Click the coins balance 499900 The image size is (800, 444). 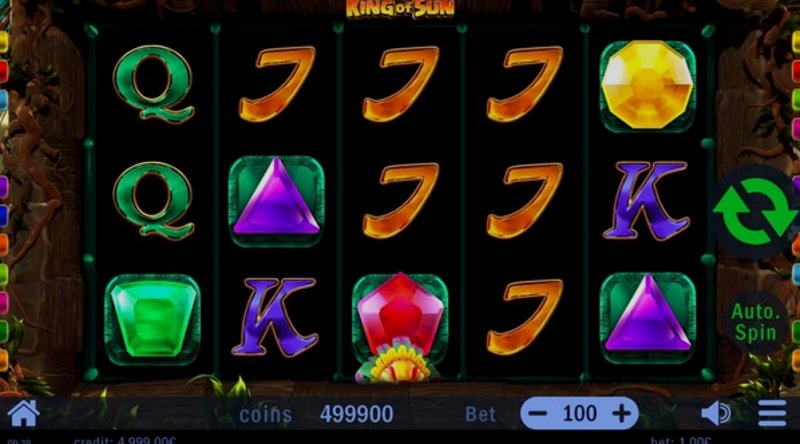click(x=357, y=414)
